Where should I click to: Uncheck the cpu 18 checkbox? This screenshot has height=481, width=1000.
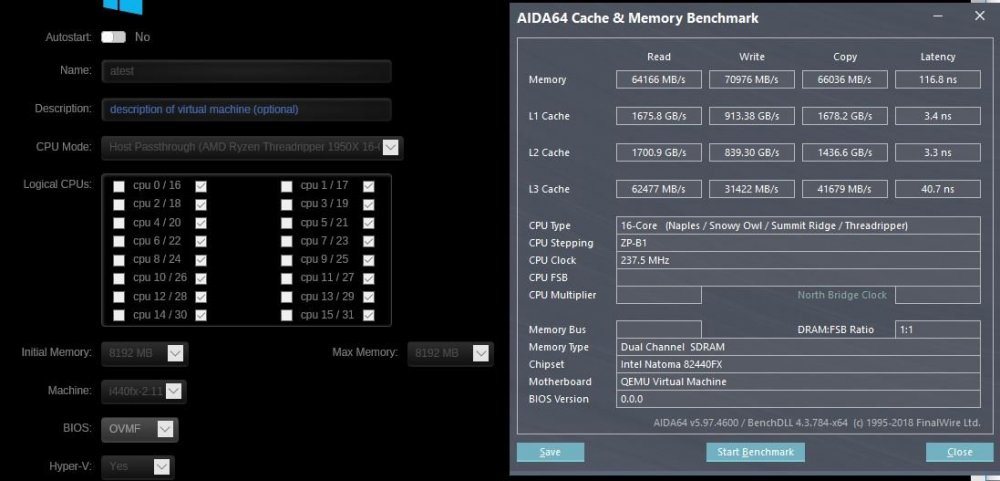tap(201, 205)
